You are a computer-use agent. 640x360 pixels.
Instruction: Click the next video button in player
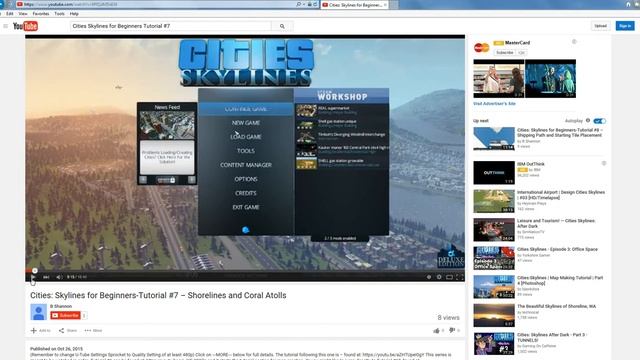tap(46, 277)
